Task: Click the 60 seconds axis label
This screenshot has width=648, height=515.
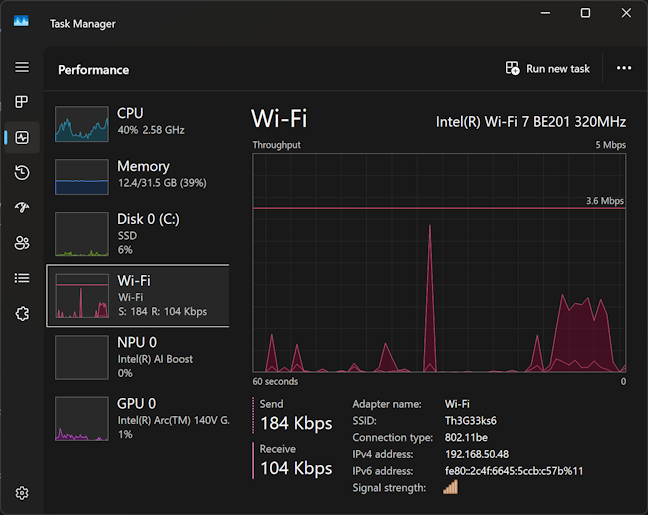Action: point(275,381)
